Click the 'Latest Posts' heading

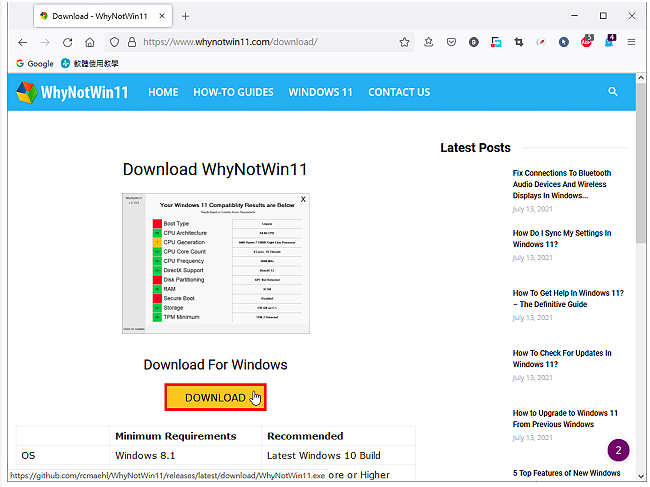click(x=475, y=148)
